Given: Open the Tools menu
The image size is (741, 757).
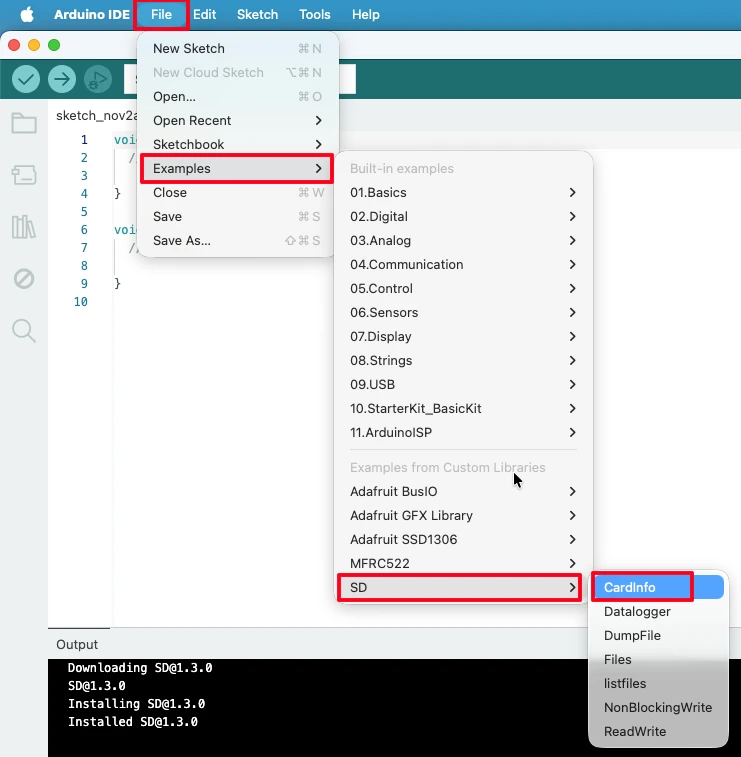Looking at the screenshot, I should tap(315, 14).
